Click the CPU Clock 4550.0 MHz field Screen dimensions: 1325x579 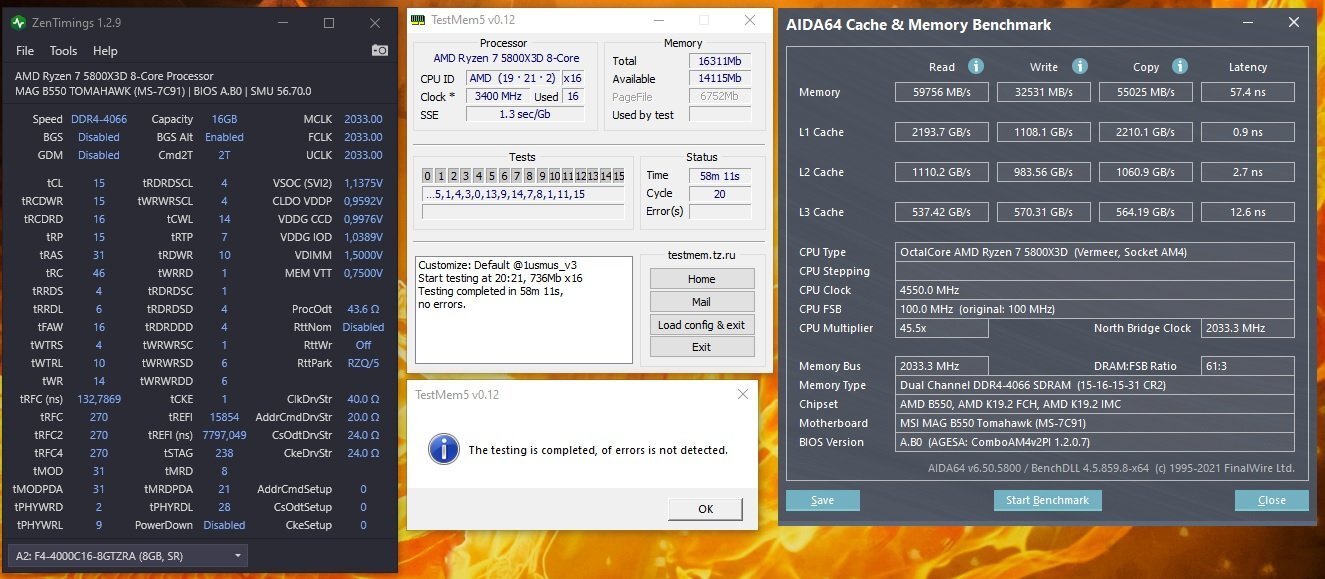(1095, 290)
